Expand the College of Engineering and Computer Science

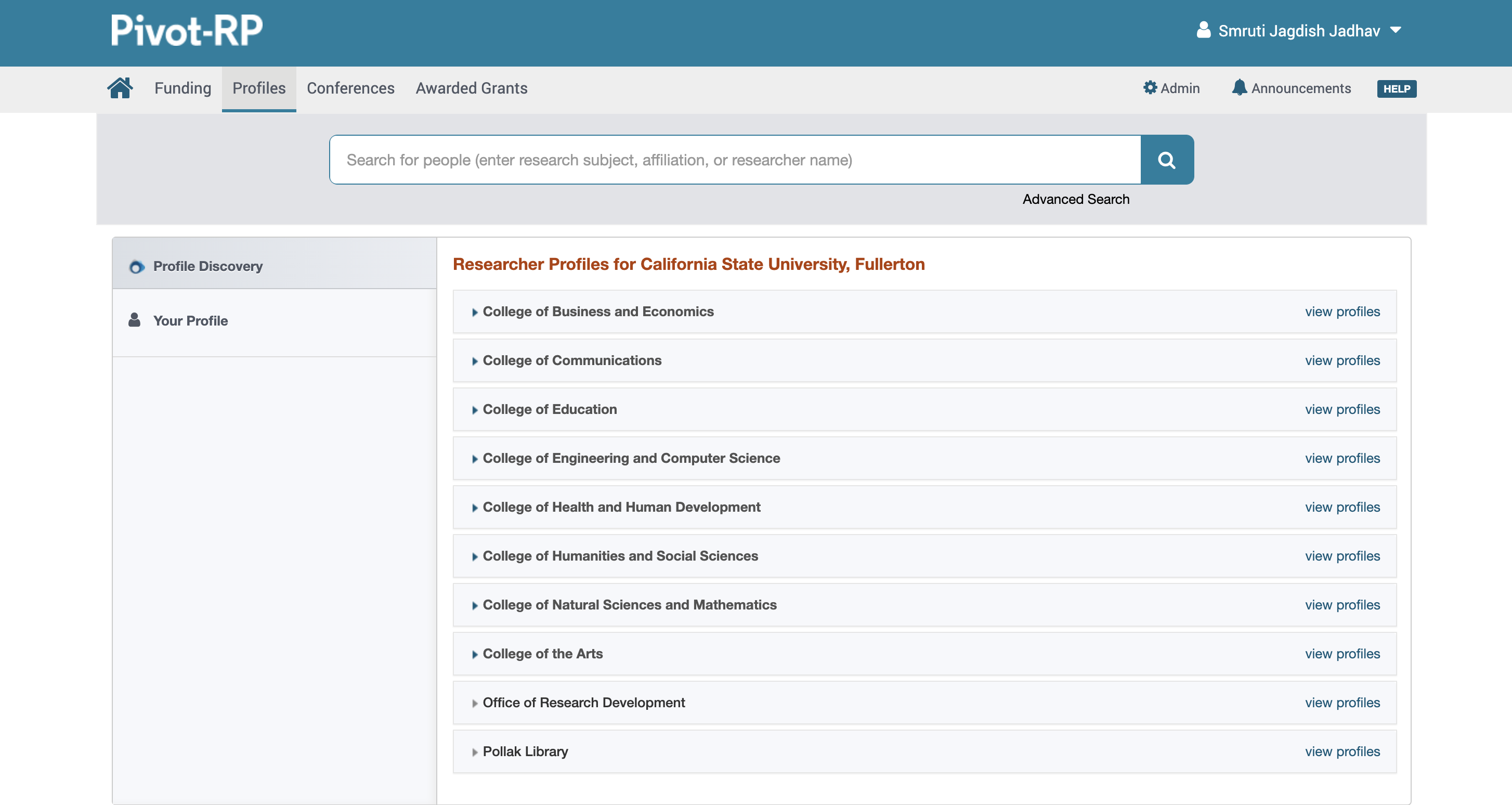click(x=474, y=458)
